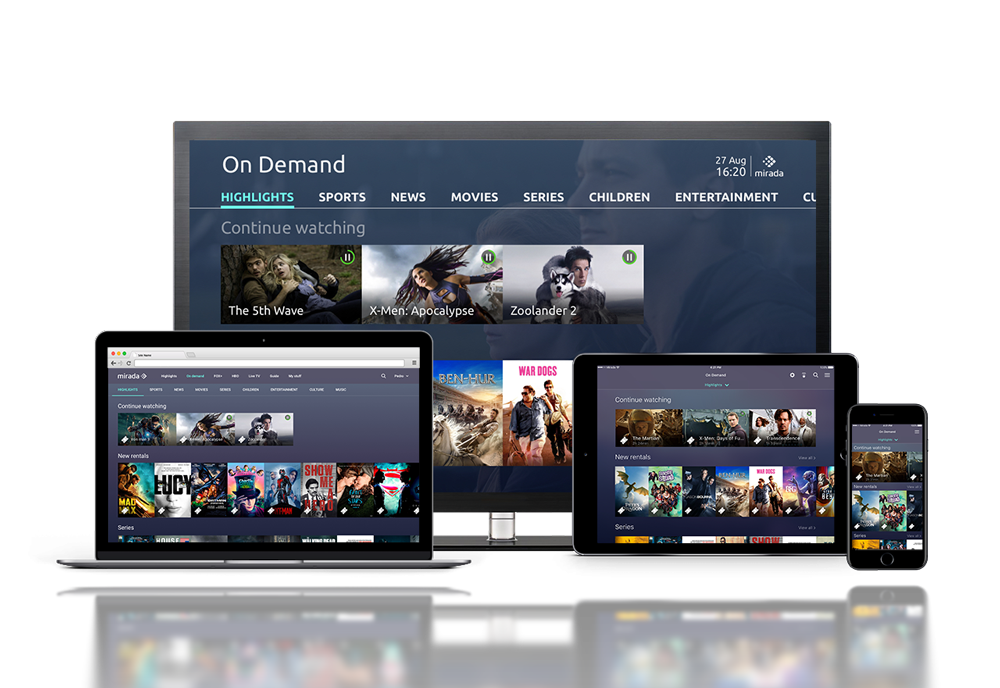Open the HIGHLIGHTS tab on the TV screen

[x=257, y=197]
